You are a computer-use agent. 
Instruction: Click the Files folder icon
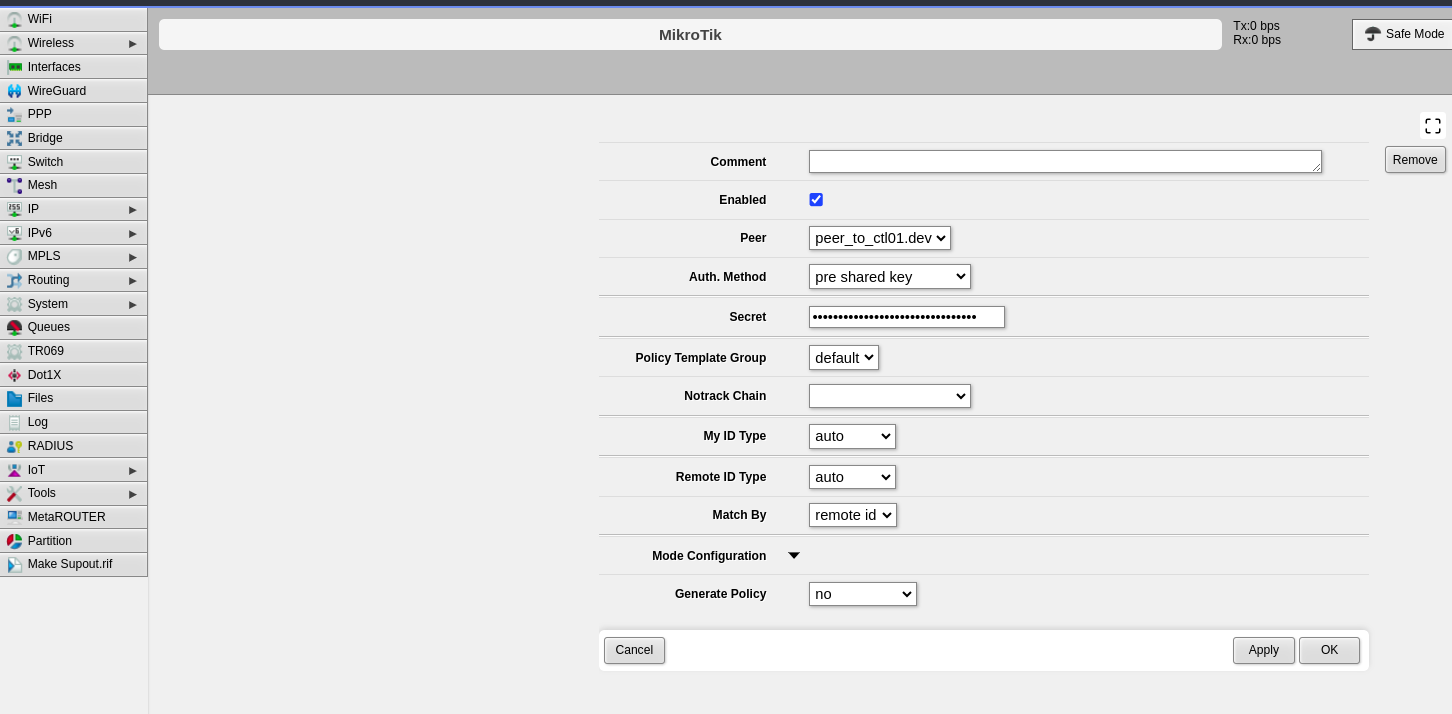tap(14, 398)
